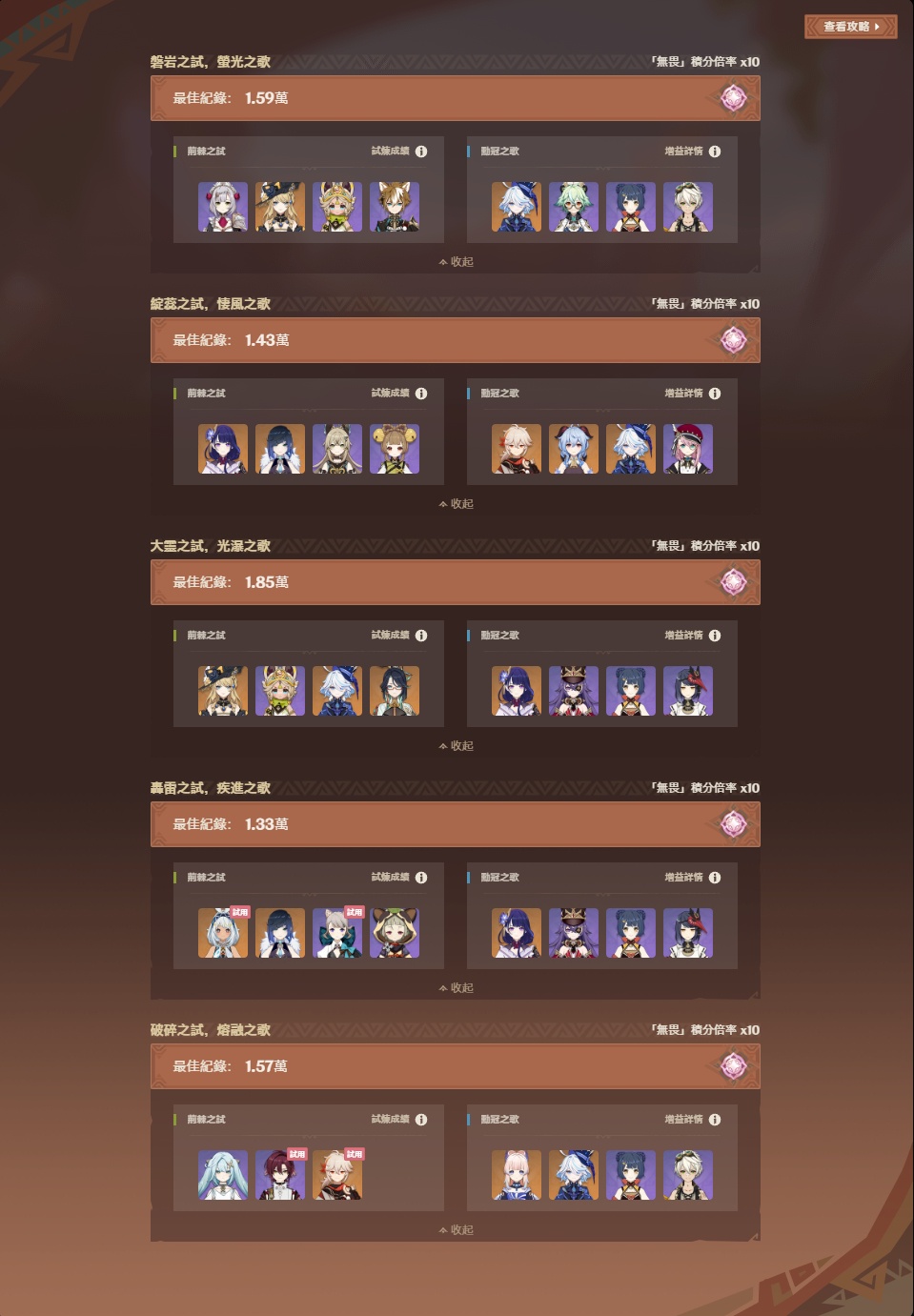Click 增益詳情 label in 大靈之試 section
This screenshot has width=914, height=1316.
point(683,636)
